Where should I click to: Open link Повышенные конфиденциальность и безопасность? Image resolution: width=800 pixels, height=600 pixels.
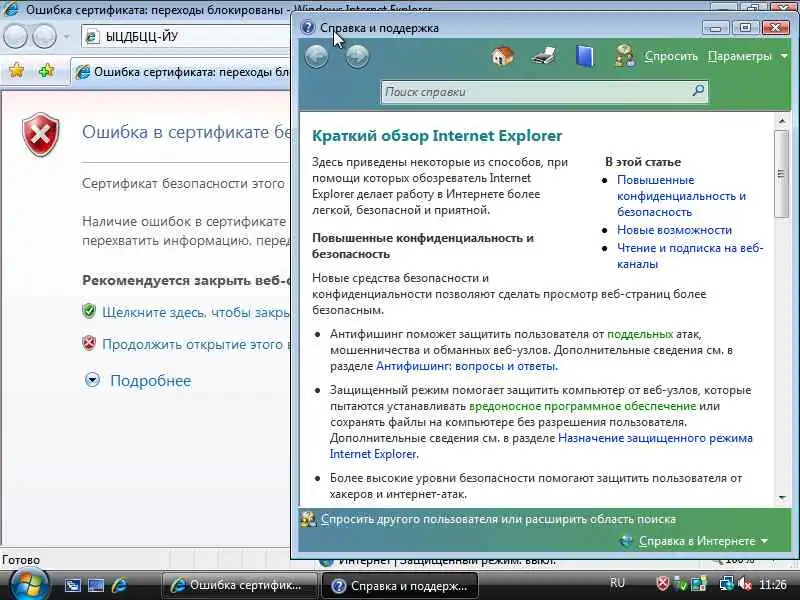pos(681,196)
